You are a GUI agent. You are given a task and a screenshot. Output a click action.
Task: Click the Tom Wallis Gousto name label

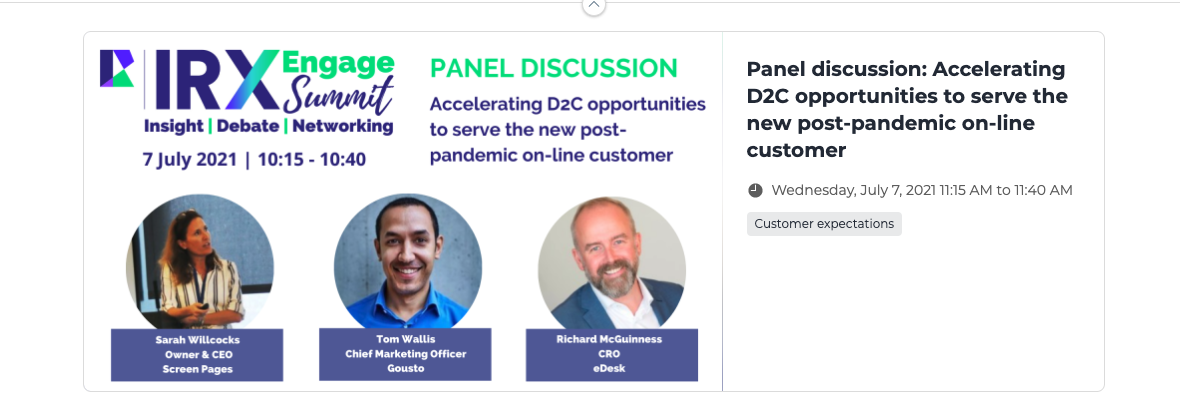point(406,354)
